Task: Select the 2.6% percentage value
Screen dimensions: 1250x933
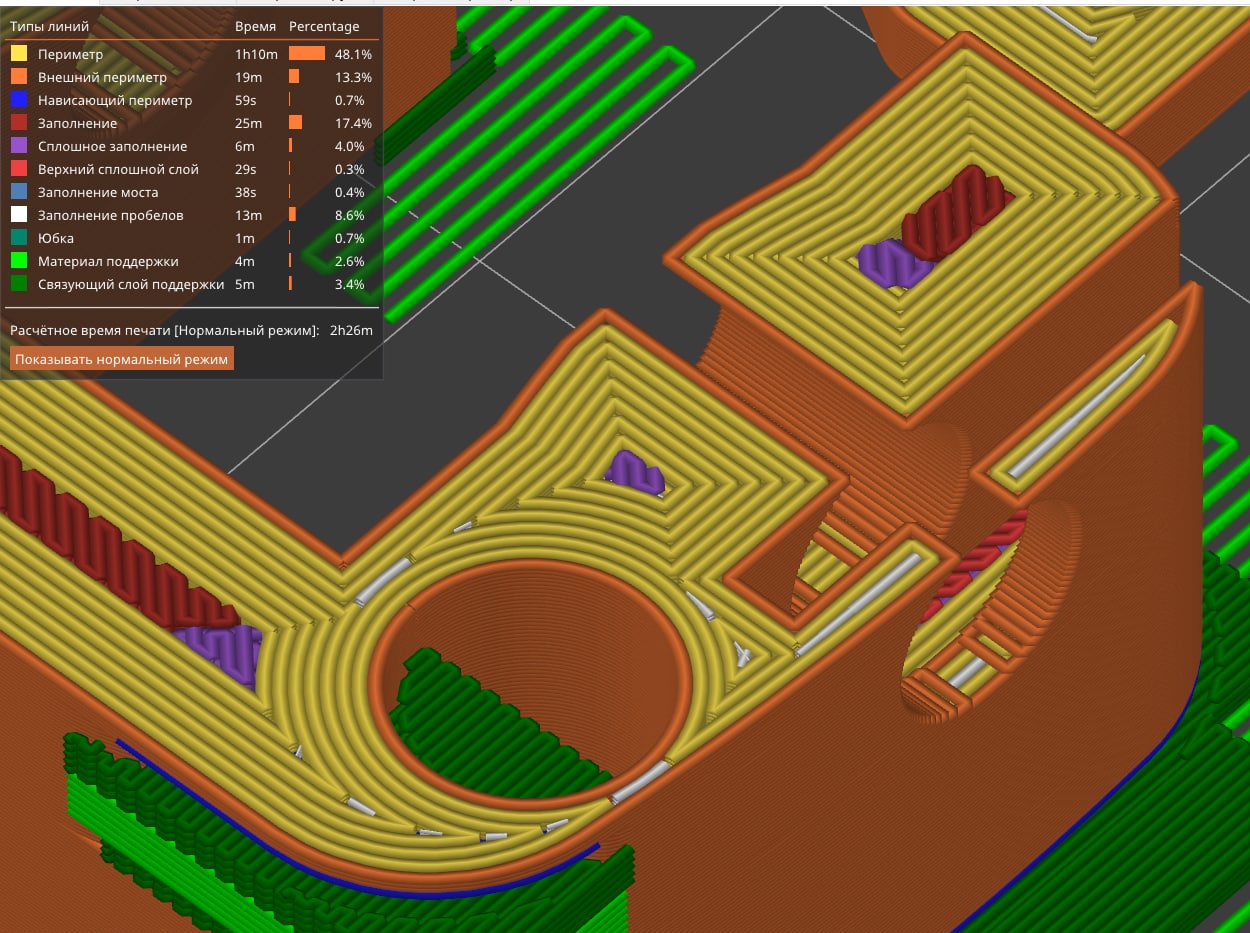Action: [x=350, y=261]
